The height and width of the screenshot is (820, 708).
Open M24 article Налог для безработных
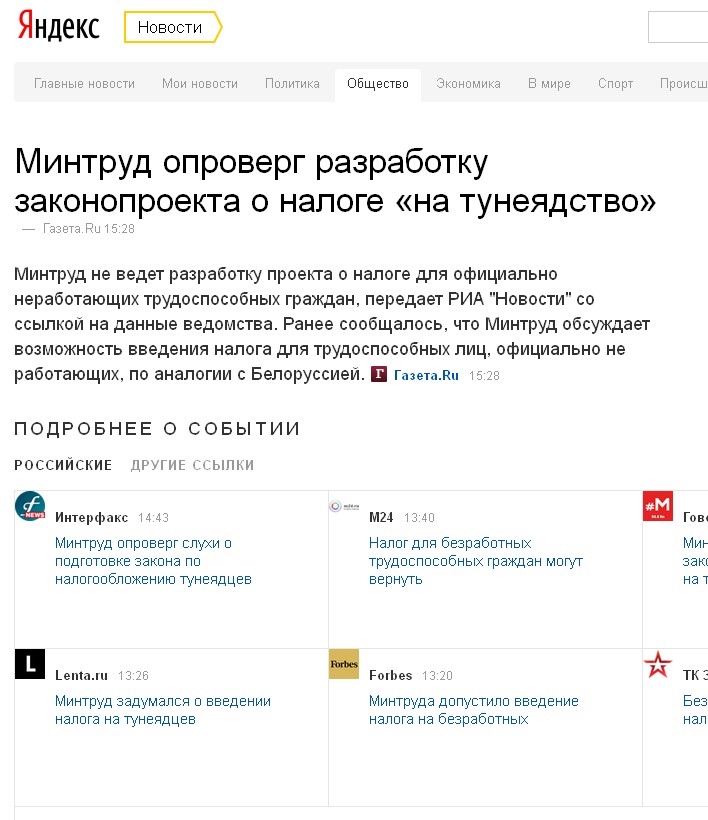(x=475, y=561)
